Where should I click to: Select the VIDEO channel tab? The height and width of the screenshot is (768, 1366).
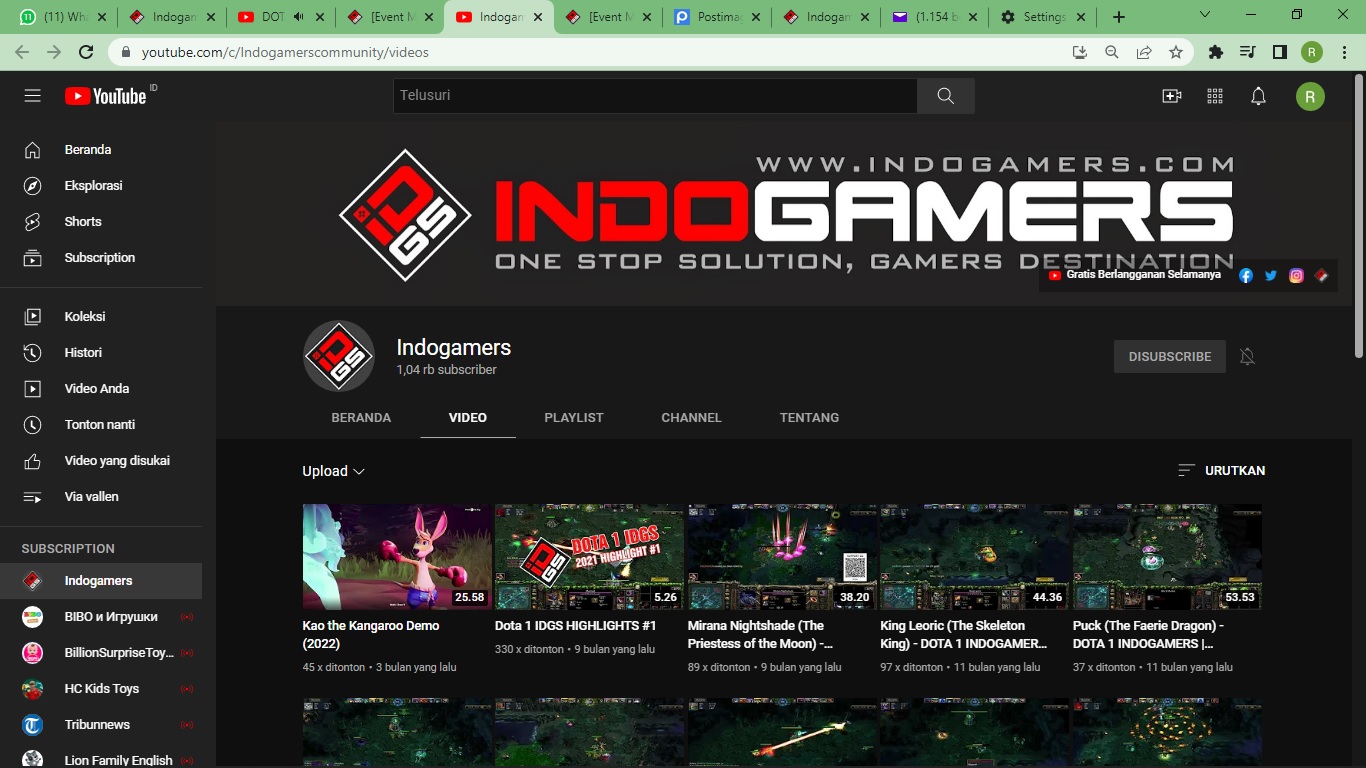468,418
